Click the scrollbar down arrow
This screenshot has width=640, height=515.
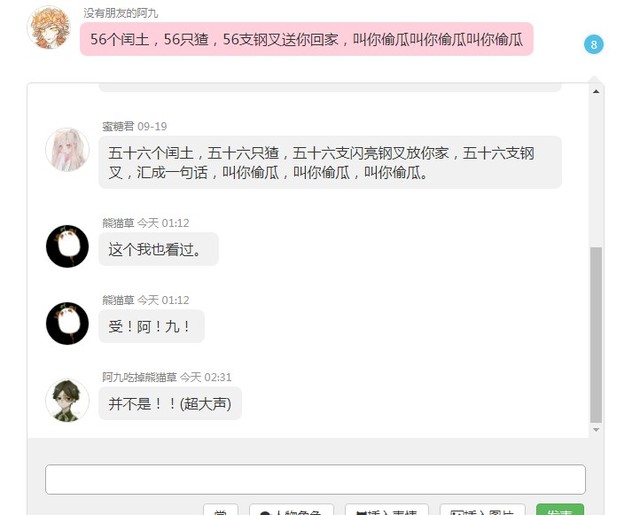(596, 430)
